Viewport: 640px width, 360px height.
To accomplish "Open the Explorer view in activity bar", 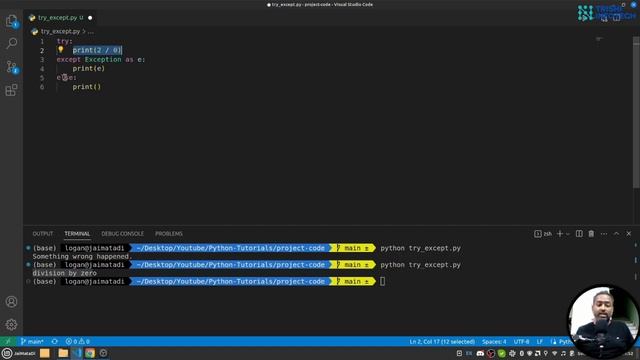I will tap(11, 20).
